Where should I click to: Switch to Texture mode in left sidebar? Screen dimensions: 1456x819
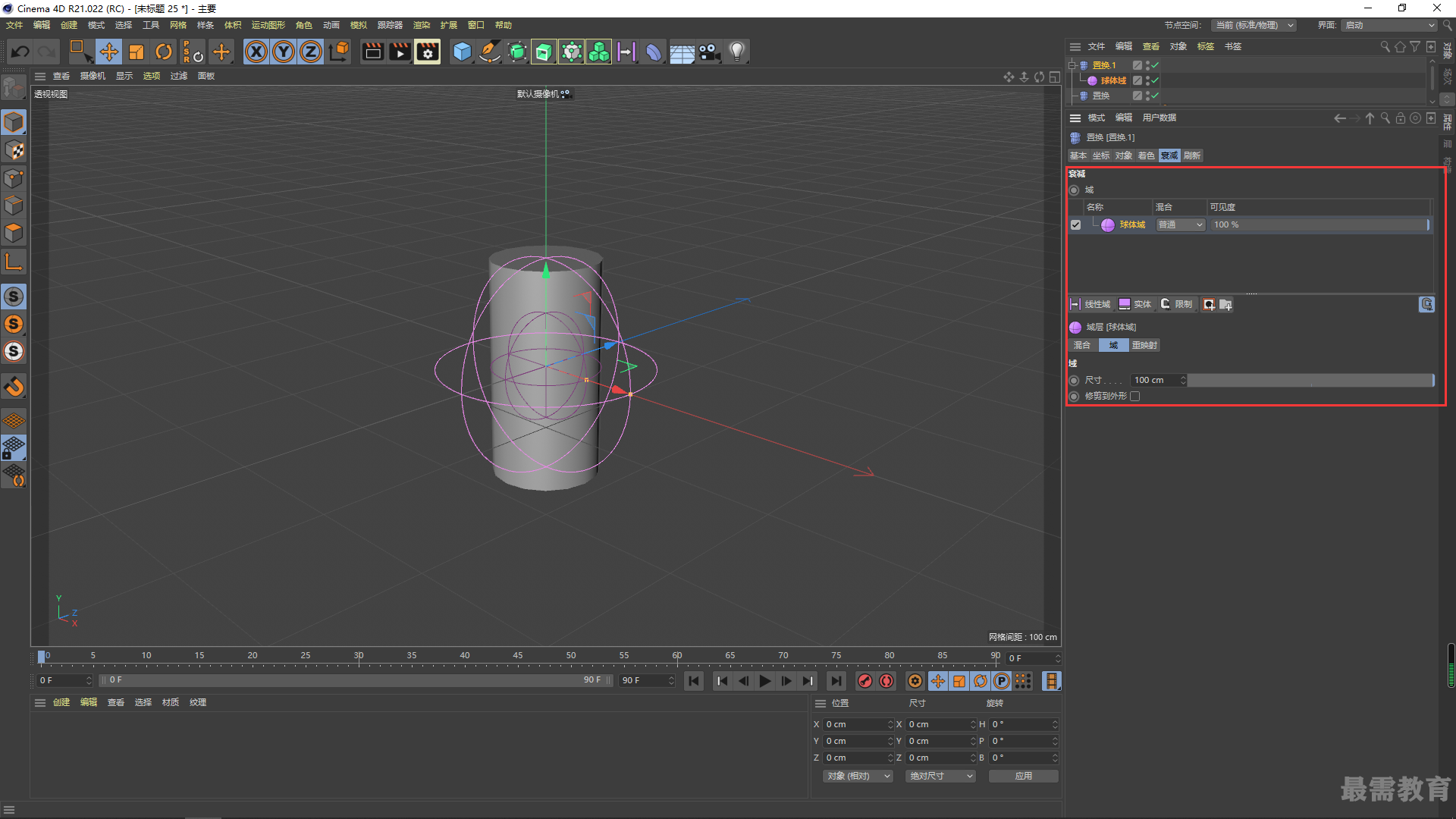pos(14,150)
